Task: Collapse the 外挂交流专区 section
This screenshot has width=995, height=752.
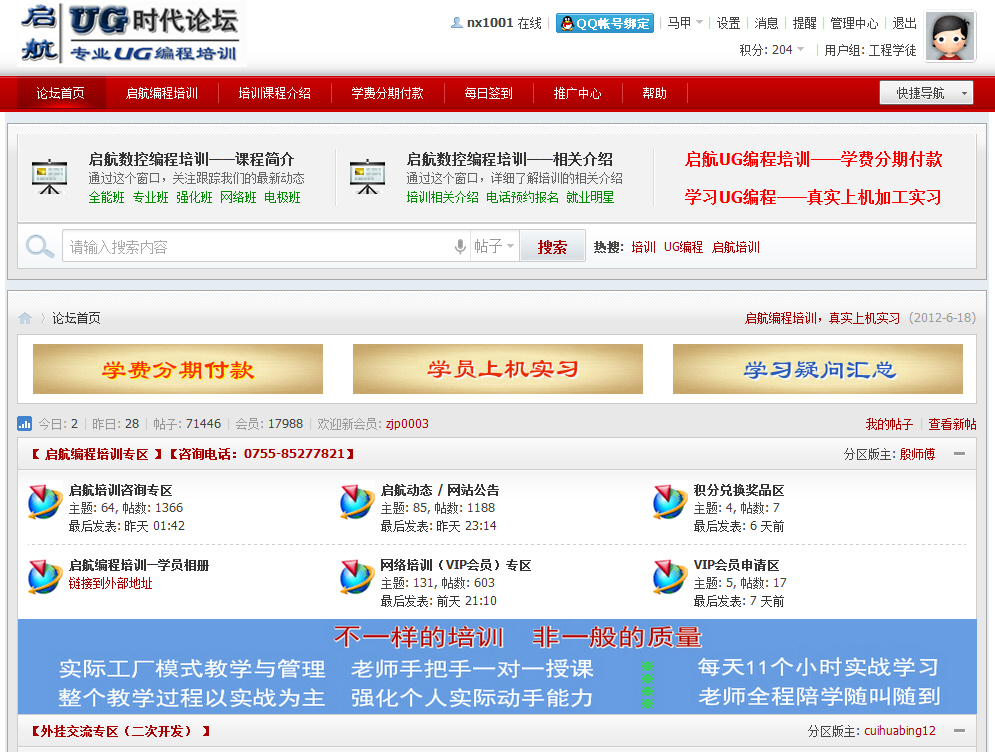Action: [x=959, y=731]
